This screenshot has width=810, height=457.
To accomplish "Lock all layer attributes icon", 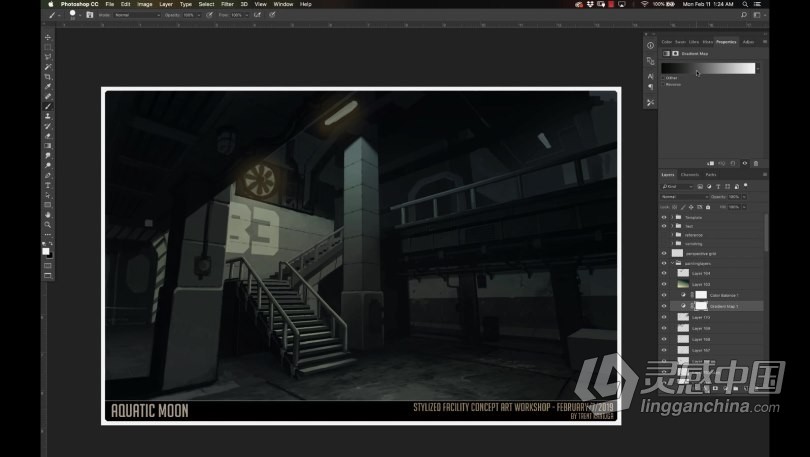I will (x=708, y=207).
